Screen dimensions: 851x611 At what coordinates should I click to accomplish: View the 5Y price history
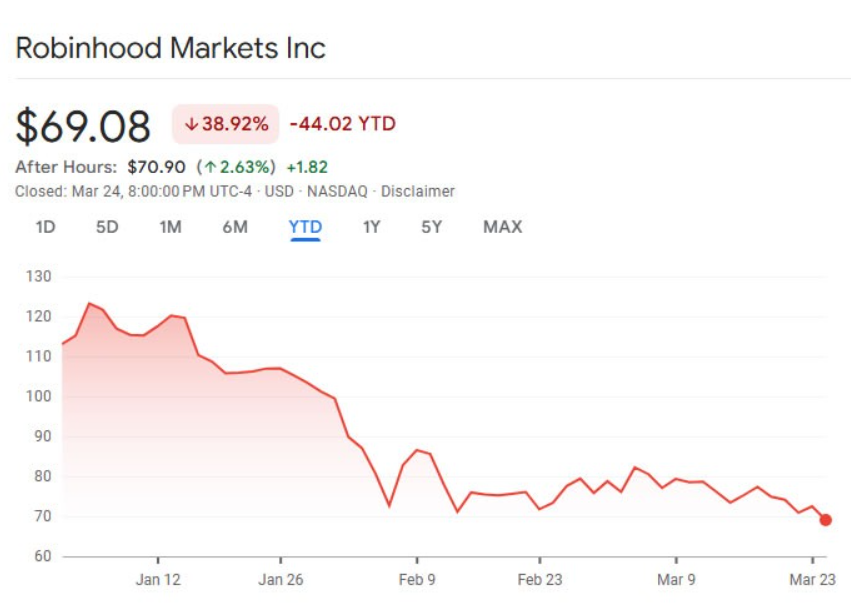click(x=431, y=227)
